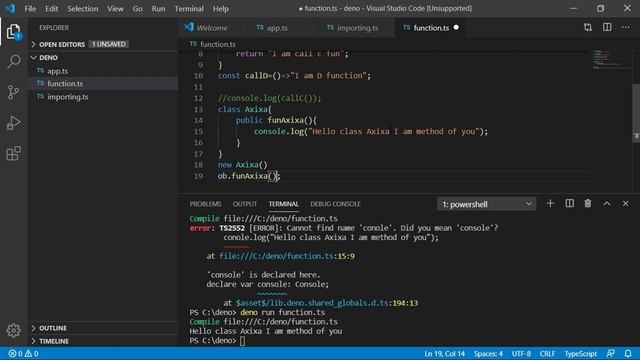Click the VS Code logo in title bar

(x=10, y=8)
